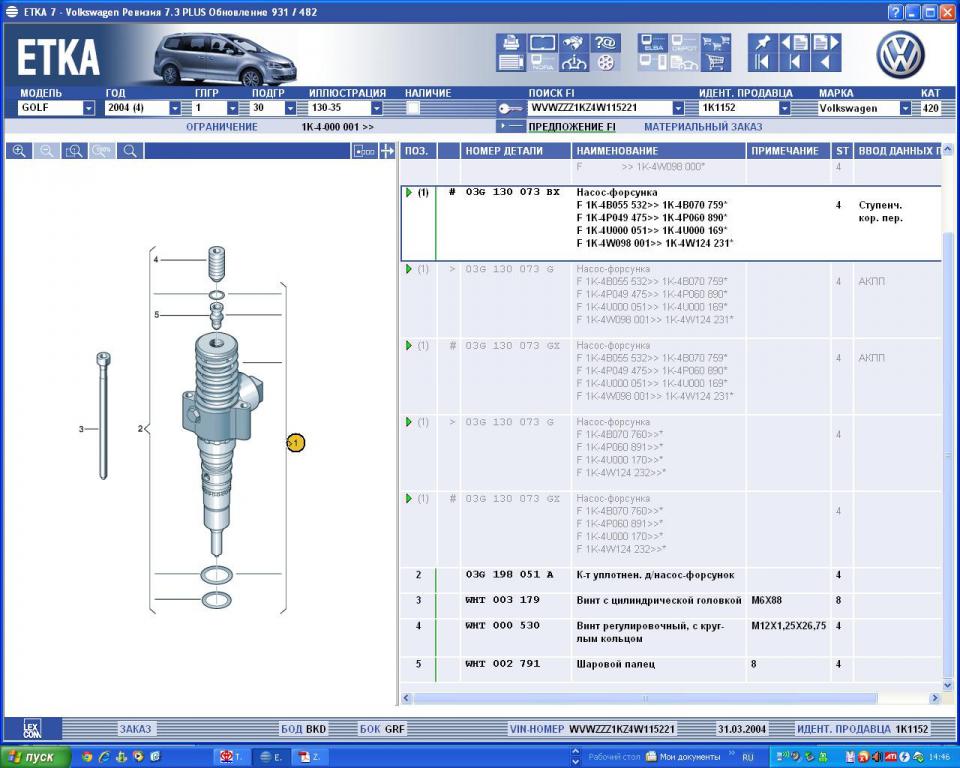Click the Мои документы taskbar shortcut
The width and height of the screenshot is (960, 768).
(x=683, y=757)
